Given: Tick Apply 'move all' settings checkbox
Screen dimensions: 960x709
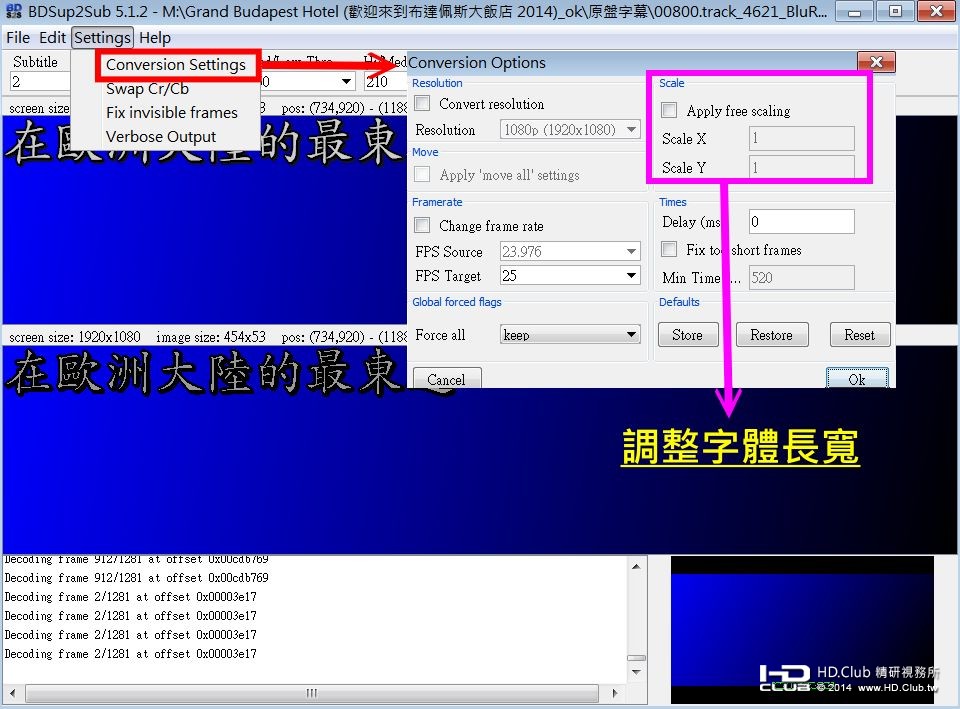Looking at the screenshot, I should (x=422, y=174).
